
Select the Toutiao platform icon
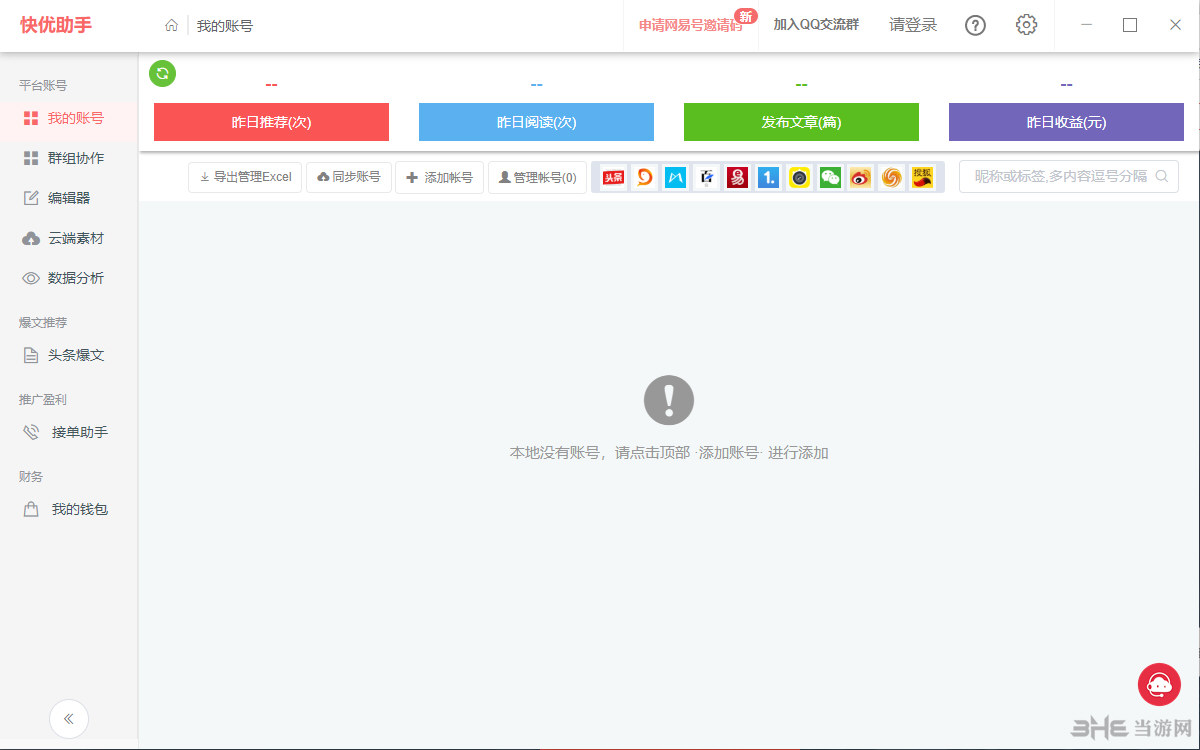pos(612,177)
